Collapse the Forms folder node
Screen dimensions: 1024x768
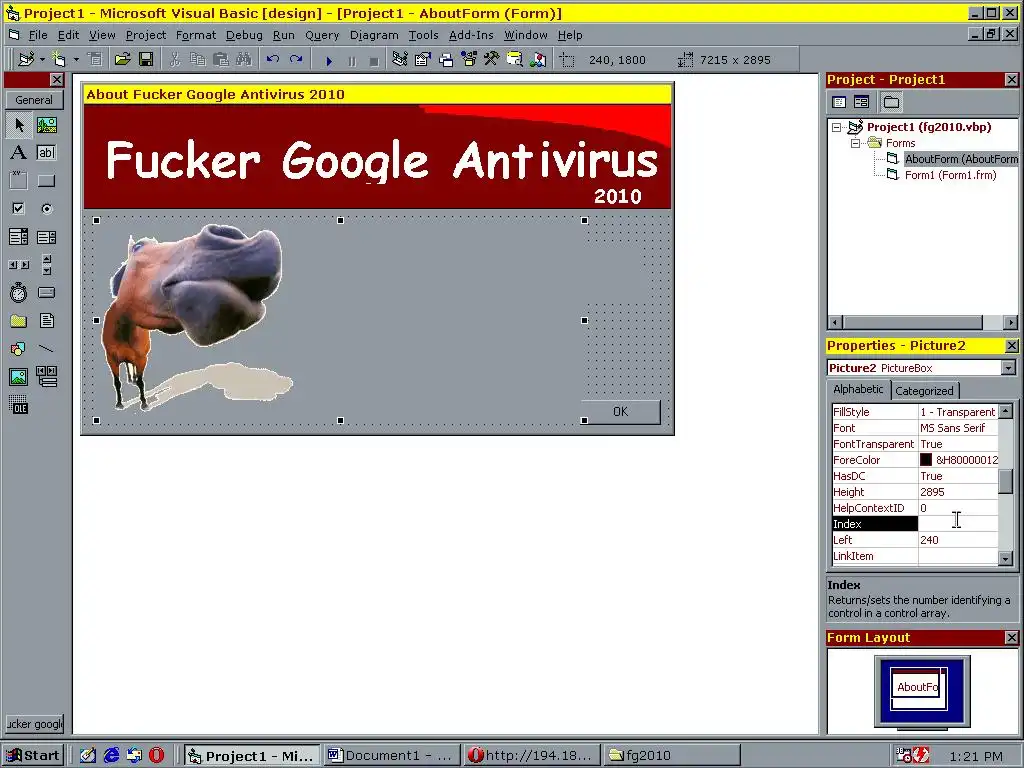click(855, 143)
